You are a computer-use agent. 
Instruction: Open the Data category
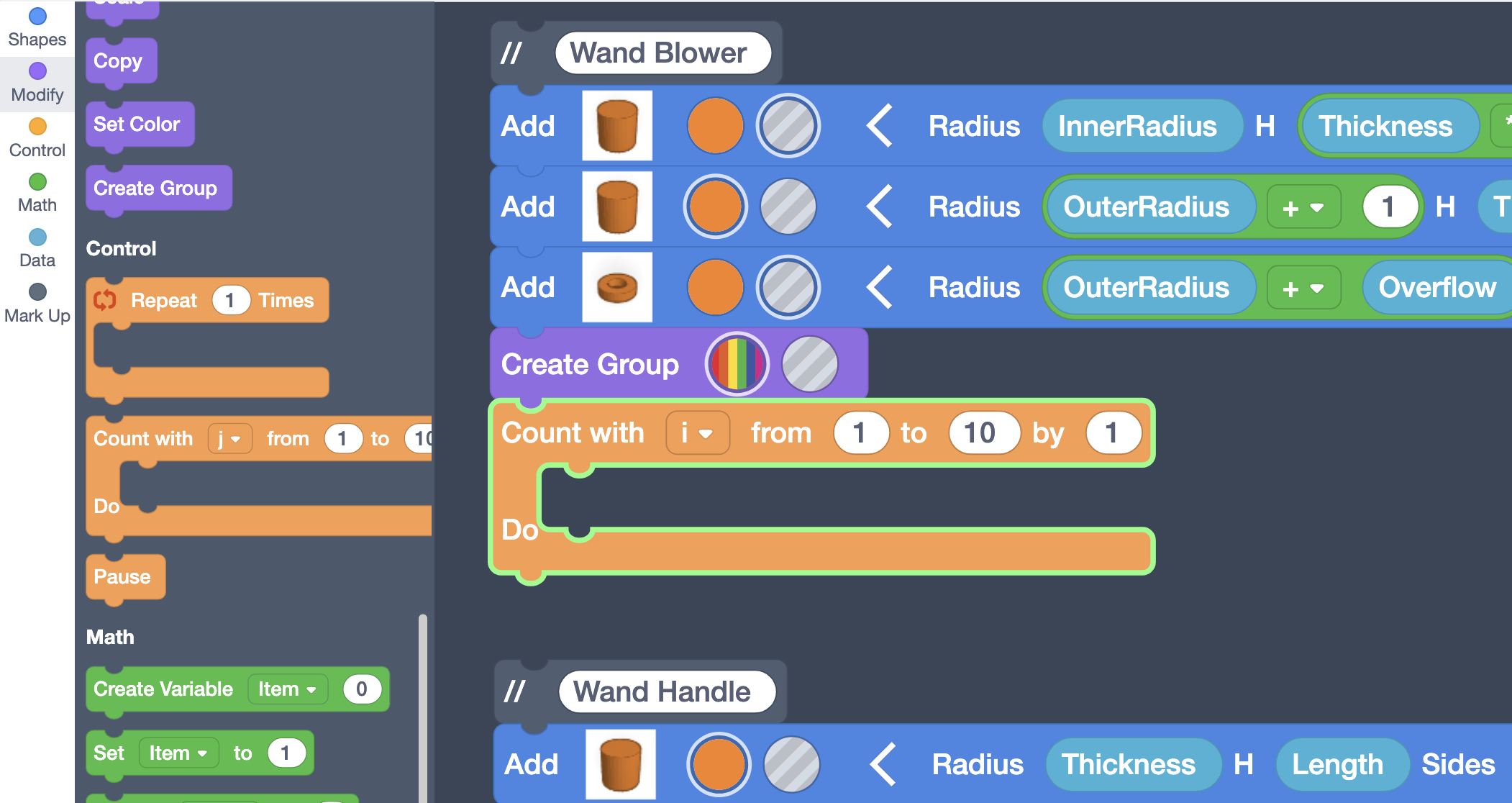pyautogui.click(x=37, y=247)
